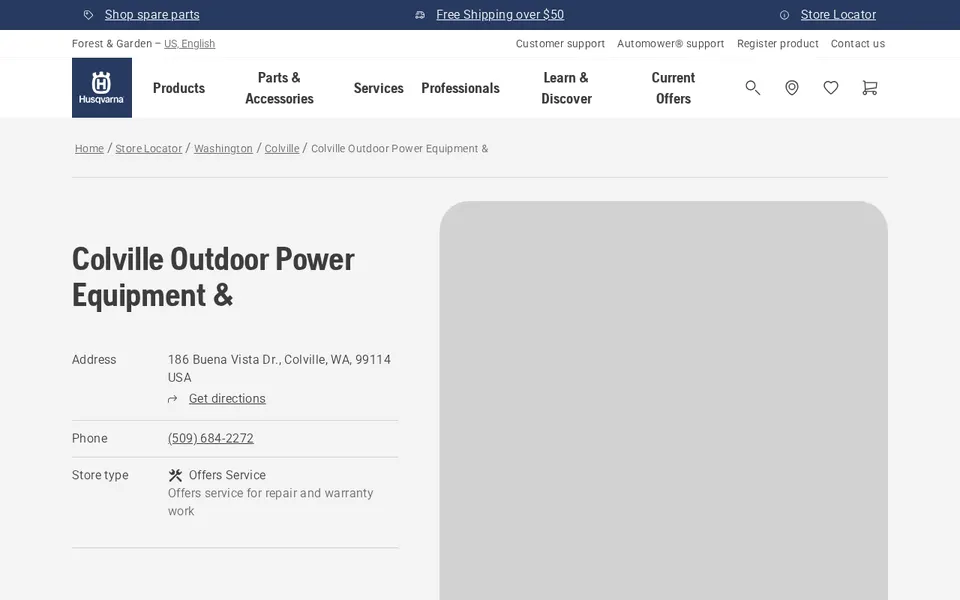Open the wishlist heart icon
The height and width of the screenshot is (600, 960).
(x=831, y=88)
